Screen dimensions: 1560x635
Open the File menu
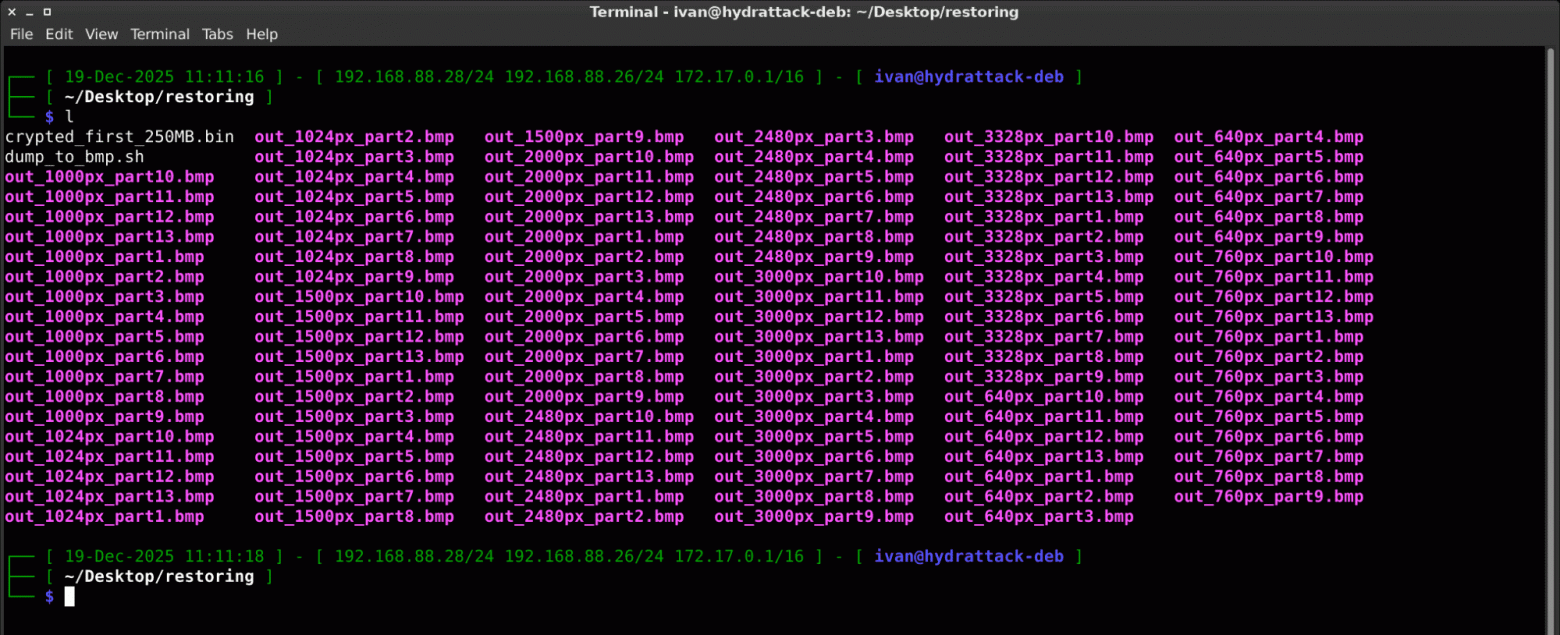click(x=21, y=34)
